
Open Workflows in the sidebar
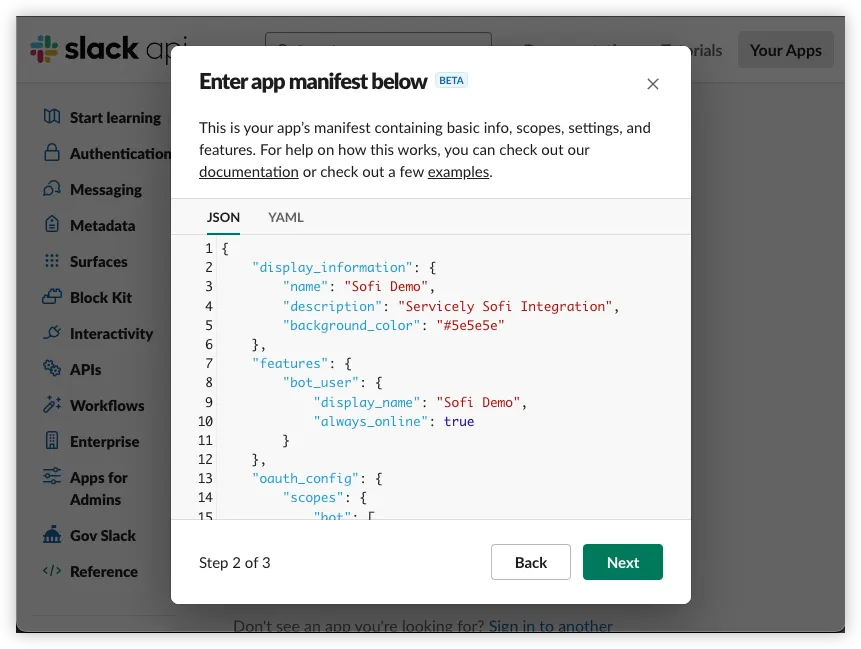[107, 406]
